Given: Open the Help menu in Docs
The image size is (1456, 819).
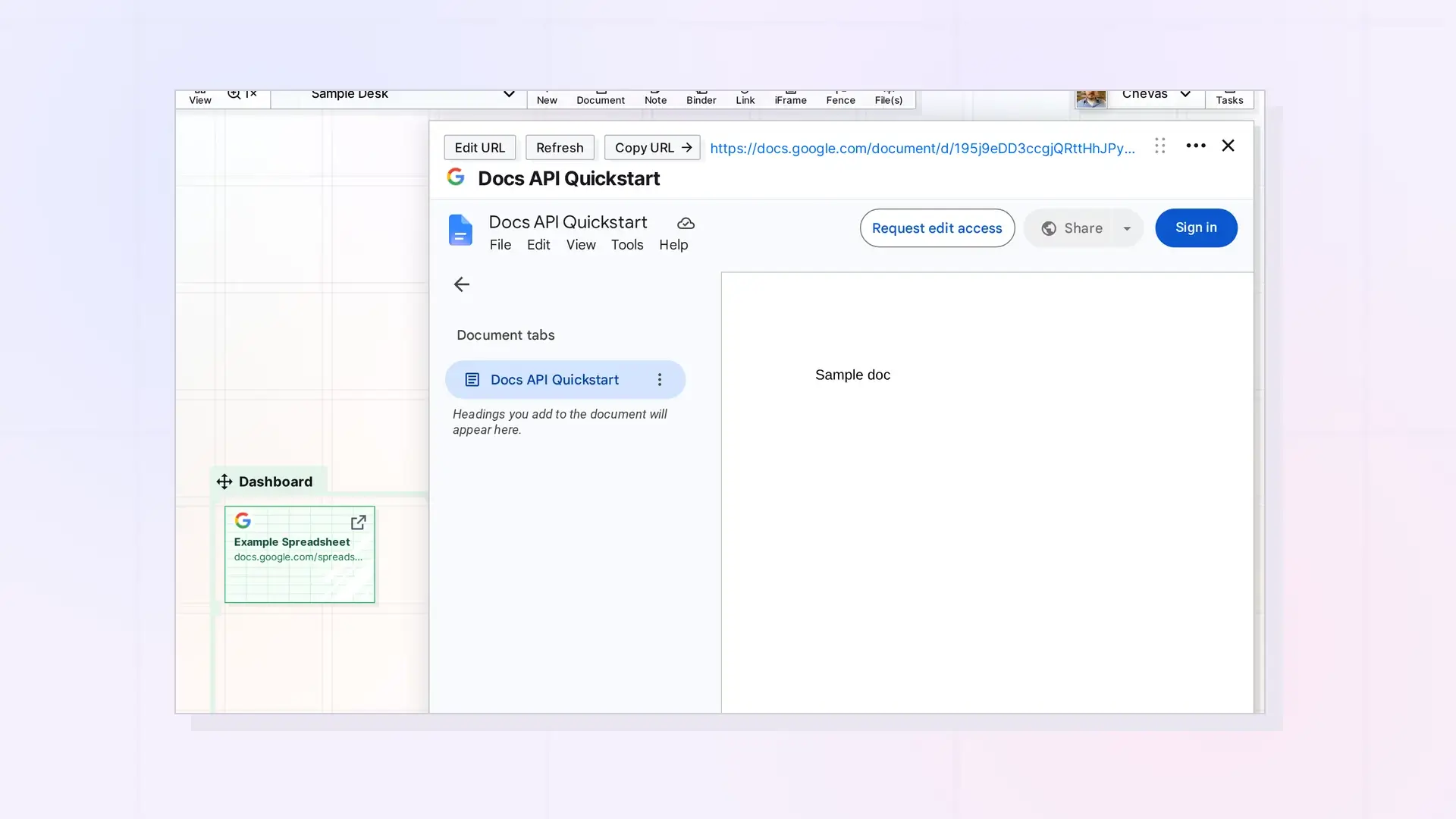Looking at the screenshot, I should 673,245.
